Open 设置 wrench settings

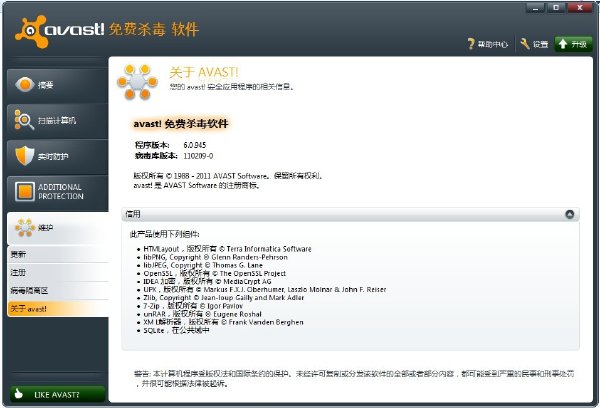click(x=534, y=44)
